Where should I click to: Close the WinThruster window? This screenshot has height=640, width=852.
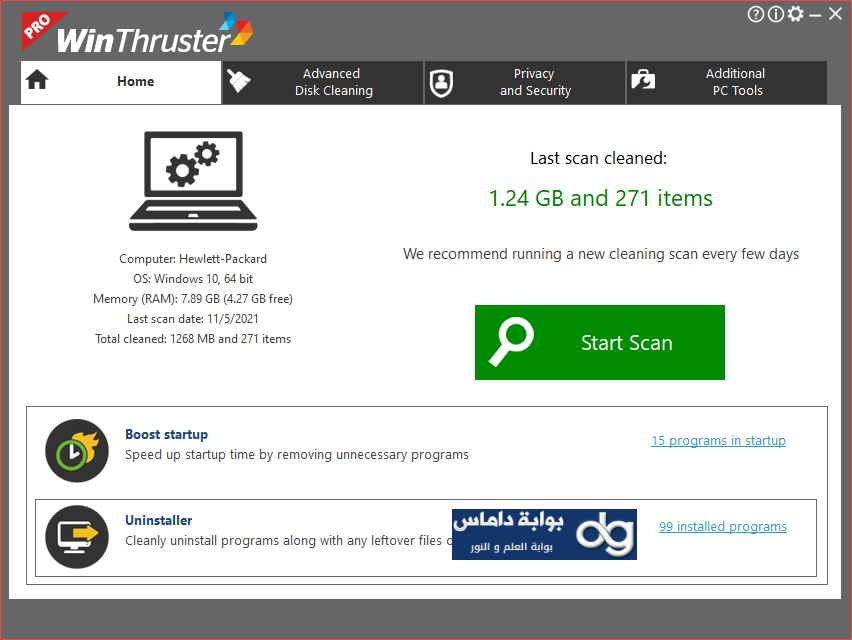[835, 14]
